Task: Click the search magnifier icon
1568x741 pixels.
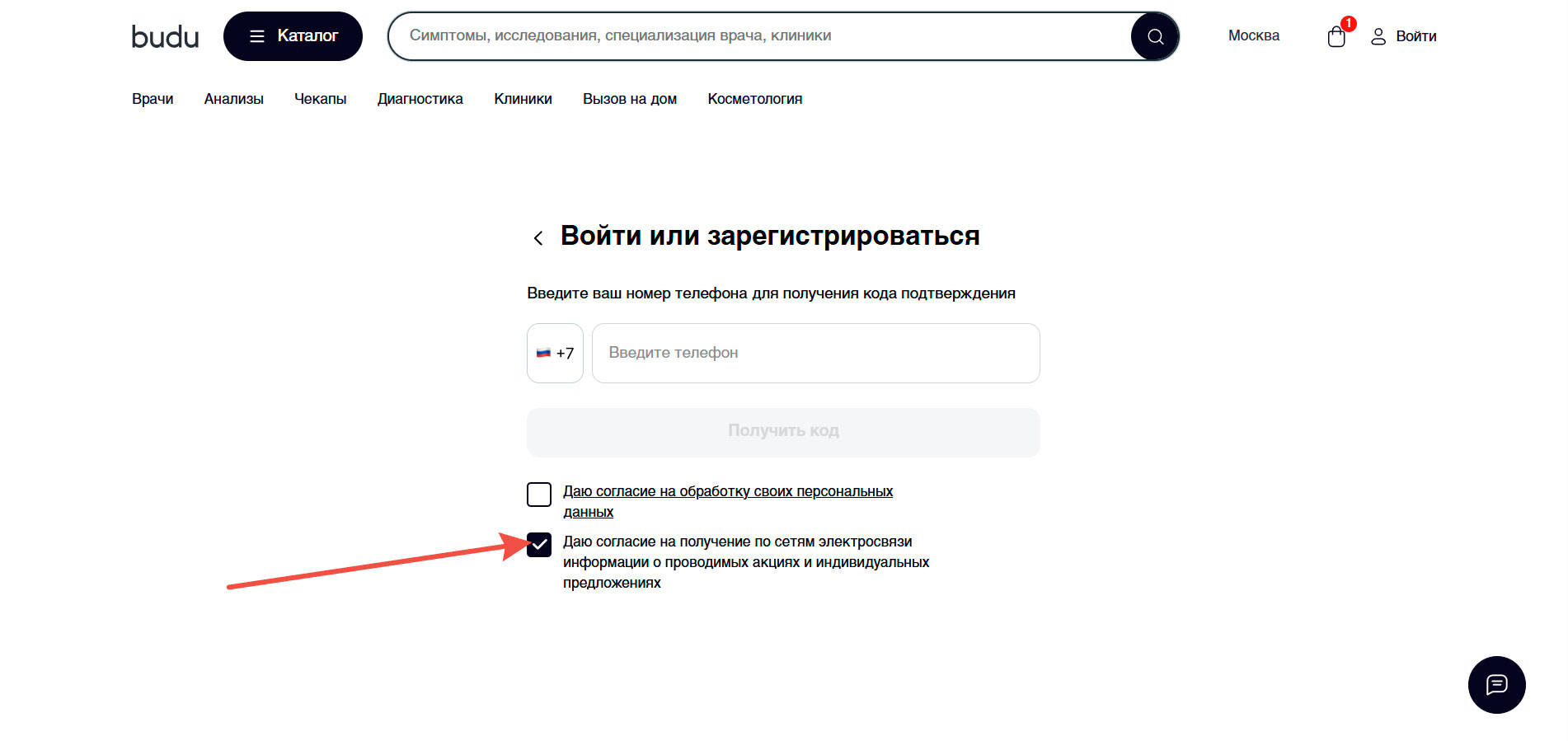Action: click(x=1155, y=36)
